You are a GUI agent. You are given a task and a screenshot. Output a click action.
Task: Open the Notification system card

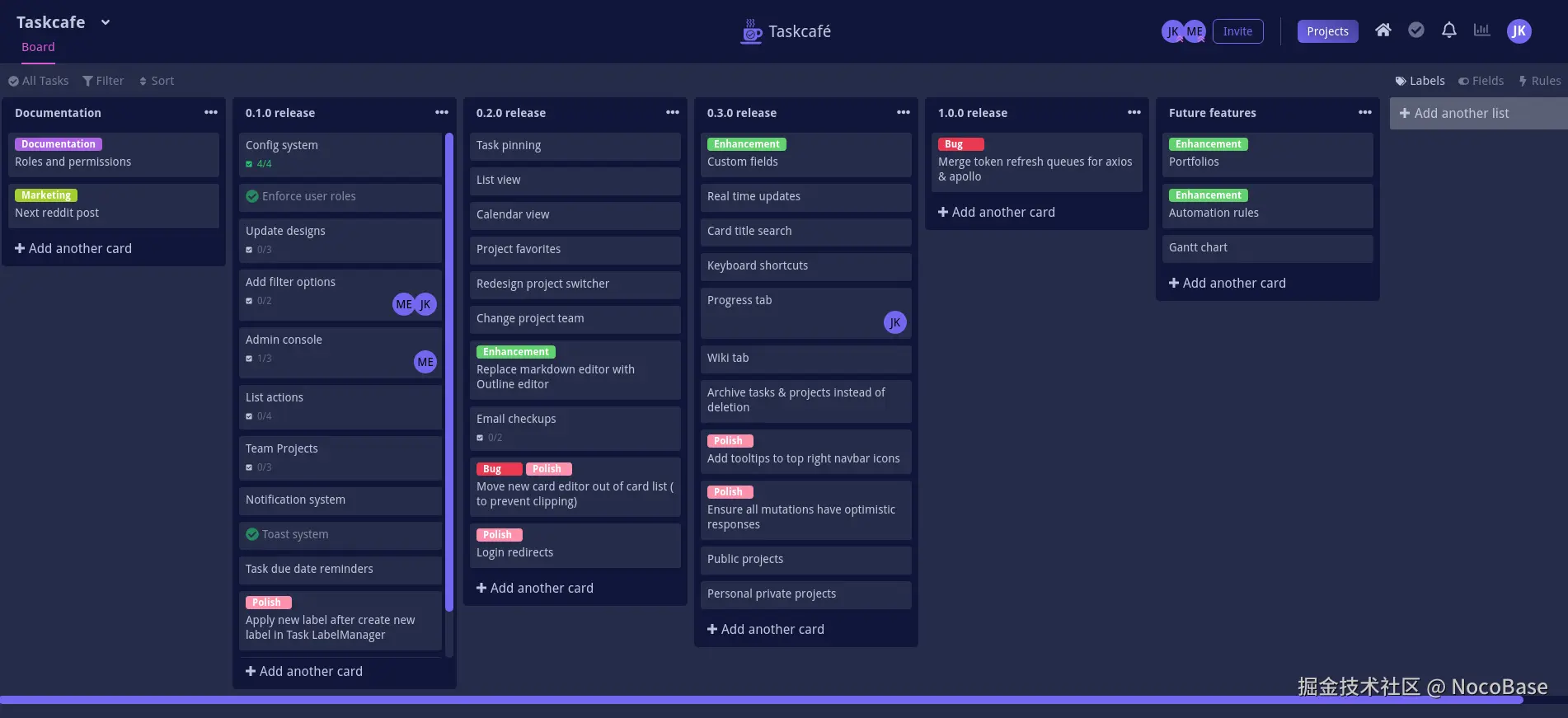(340, 500)
